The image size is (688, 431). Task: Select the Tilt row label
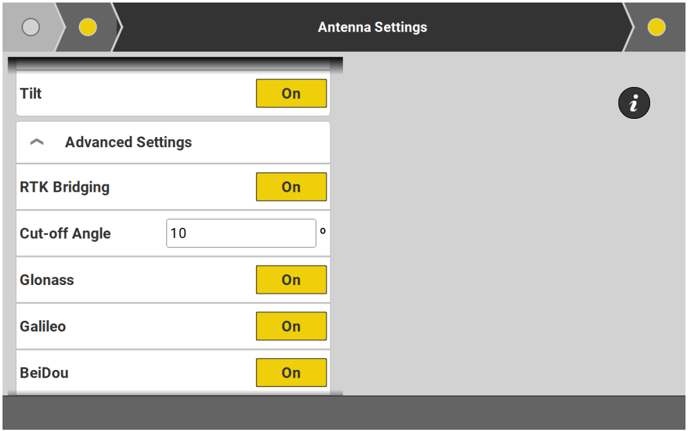click(31, 94)
